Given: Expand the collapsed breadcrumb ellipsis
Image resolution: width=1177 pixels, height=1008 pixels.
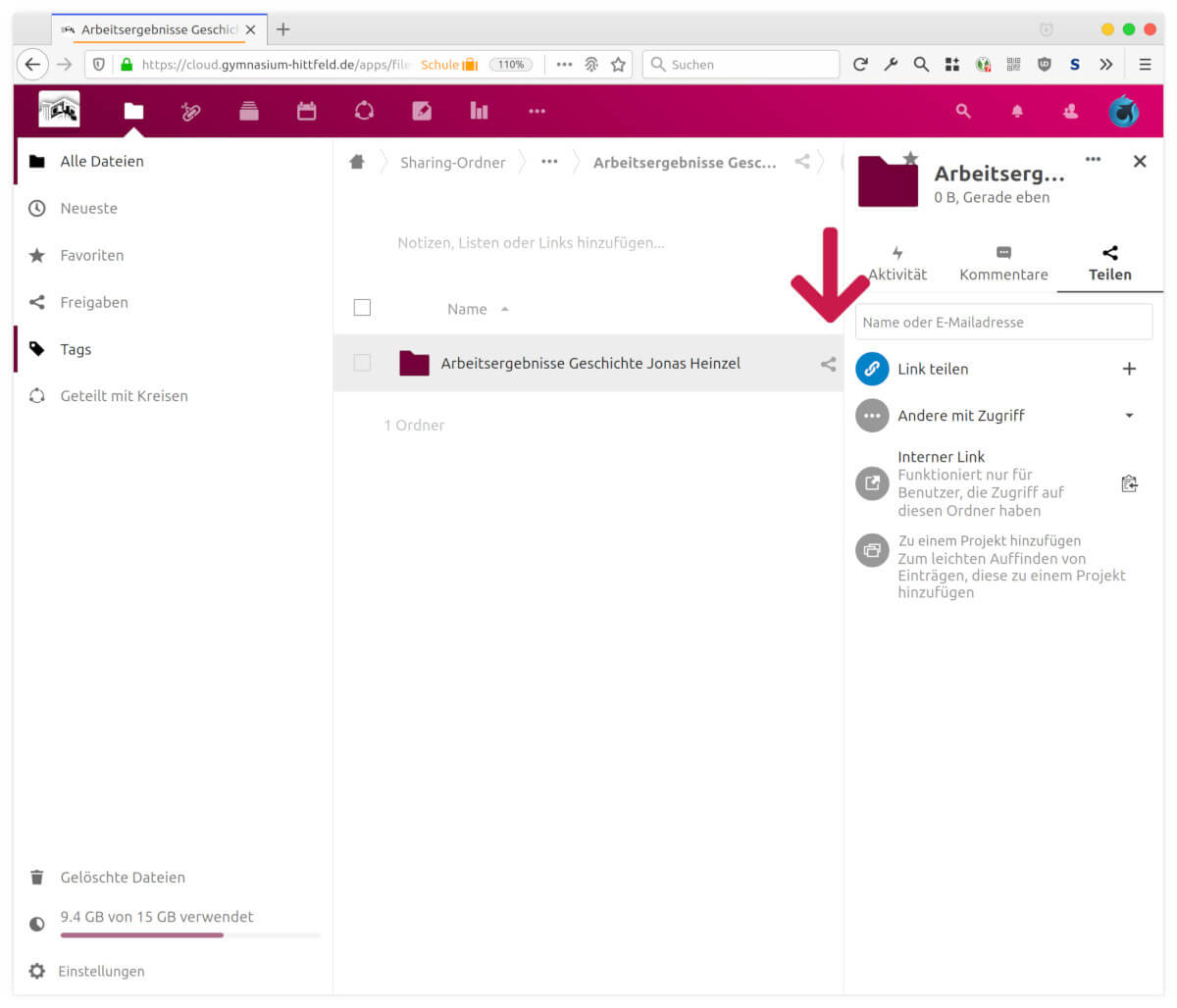Looking at the screenshot, I should 549,163.
